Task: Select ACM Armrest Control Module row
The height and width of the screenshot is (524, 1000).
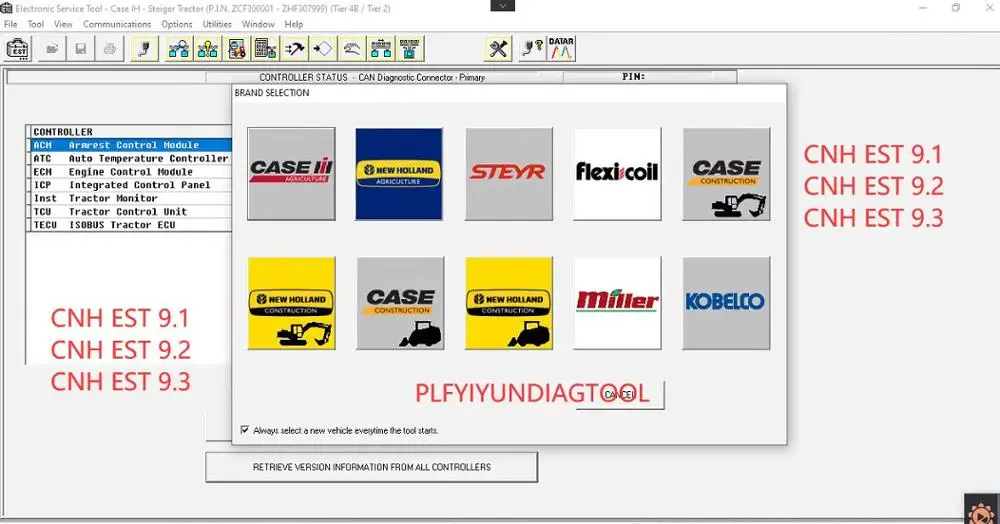Action: [131, 145]
